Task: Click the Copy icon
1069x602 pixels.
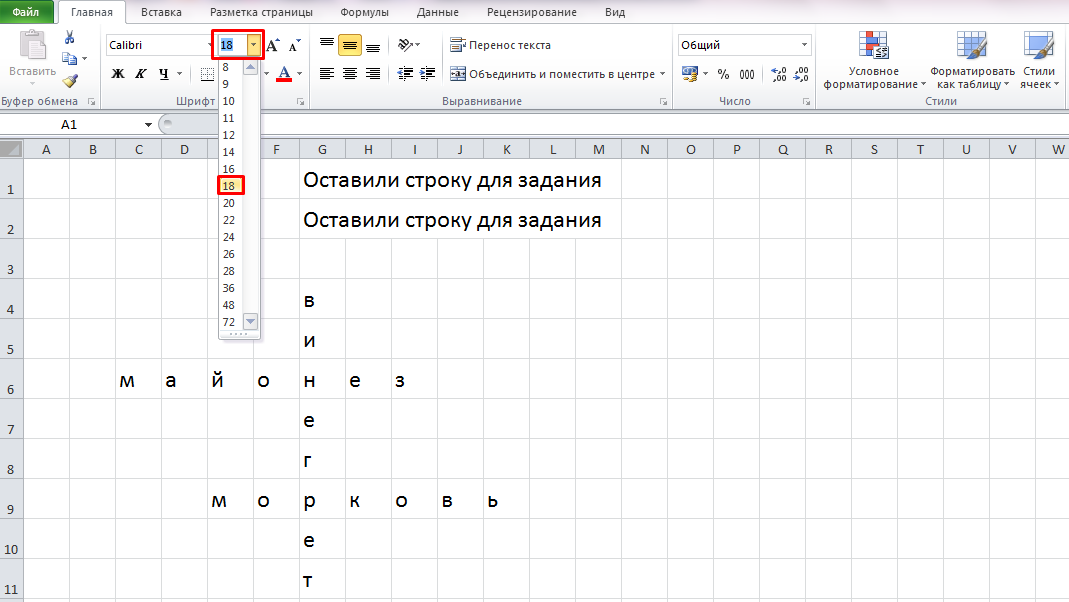Action: [x=70, y=59]
